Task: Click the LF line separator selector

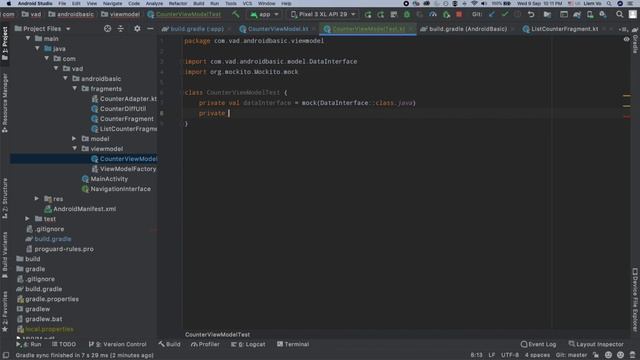Action: tap(492, 355)
